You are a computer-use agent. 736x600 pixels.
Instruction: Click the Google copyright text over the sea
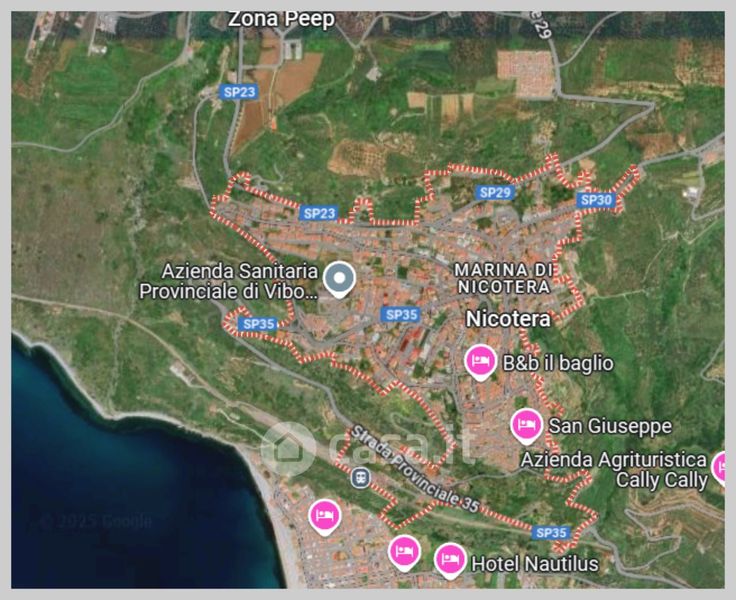pyautogui.click(x=95, y=521)
